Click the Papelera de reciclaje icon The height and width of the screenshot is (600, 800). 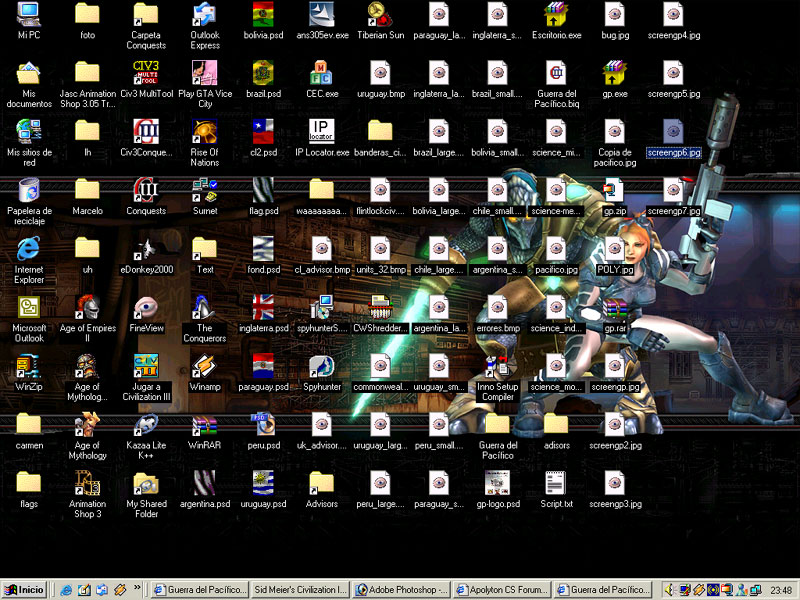[29, 190]
